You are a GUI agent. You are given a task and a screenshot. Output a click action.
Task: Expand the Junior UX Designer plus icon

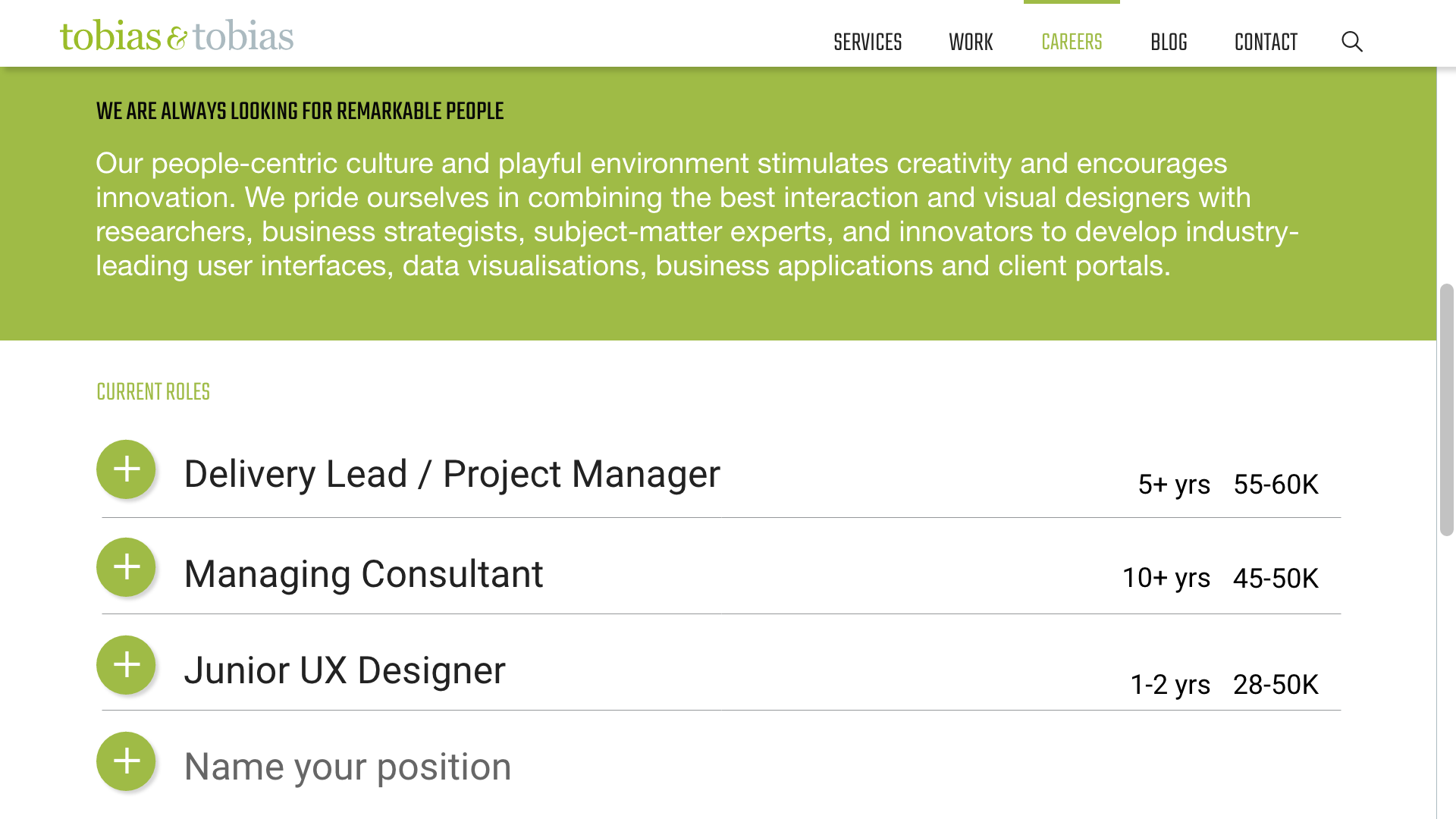[x=126, y=665]
